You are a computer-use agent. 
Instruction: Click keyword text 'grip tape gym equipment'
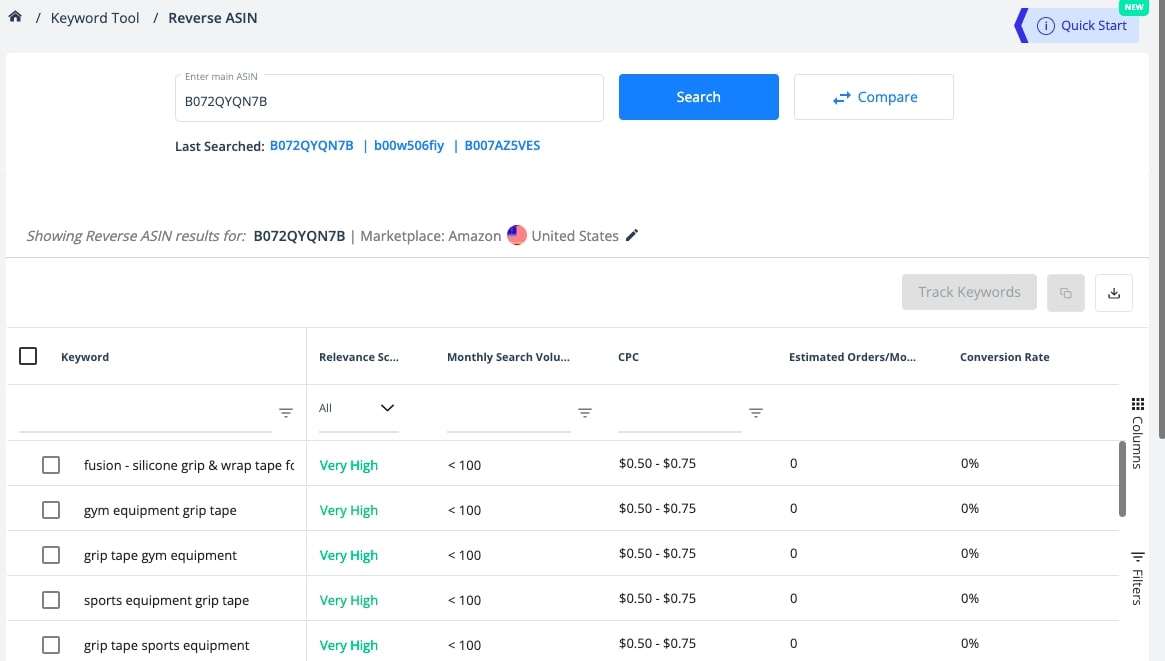tap(160, 556)
